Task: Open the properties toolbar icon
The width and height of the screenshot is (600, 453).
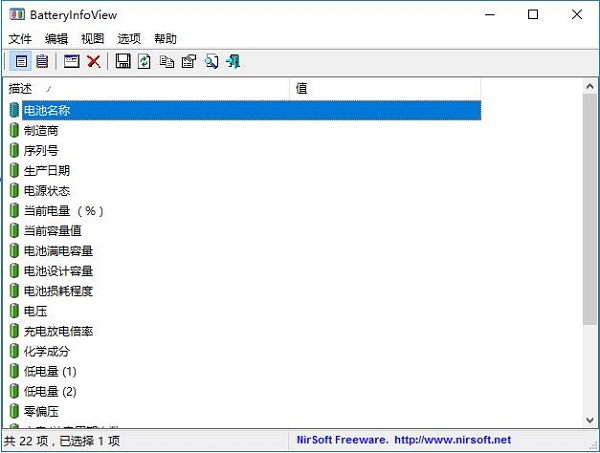Action: [x=189, y=61]
